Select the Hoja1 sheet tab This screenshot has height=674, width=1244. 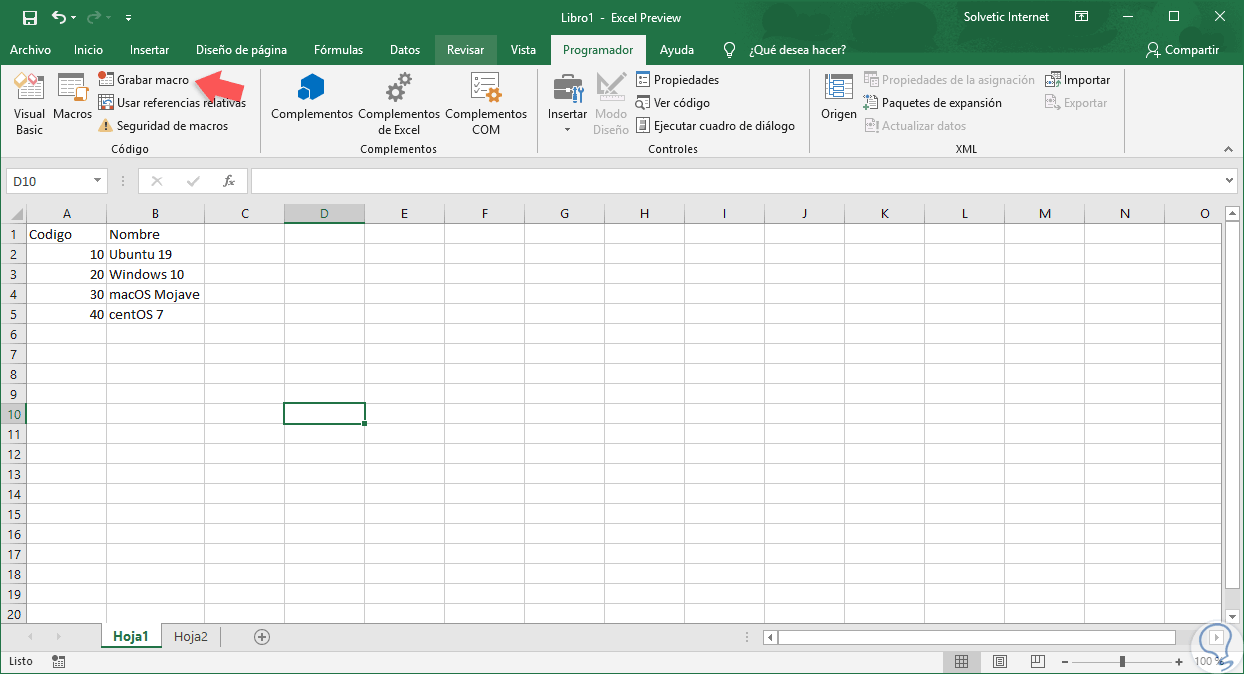point(131,636)
